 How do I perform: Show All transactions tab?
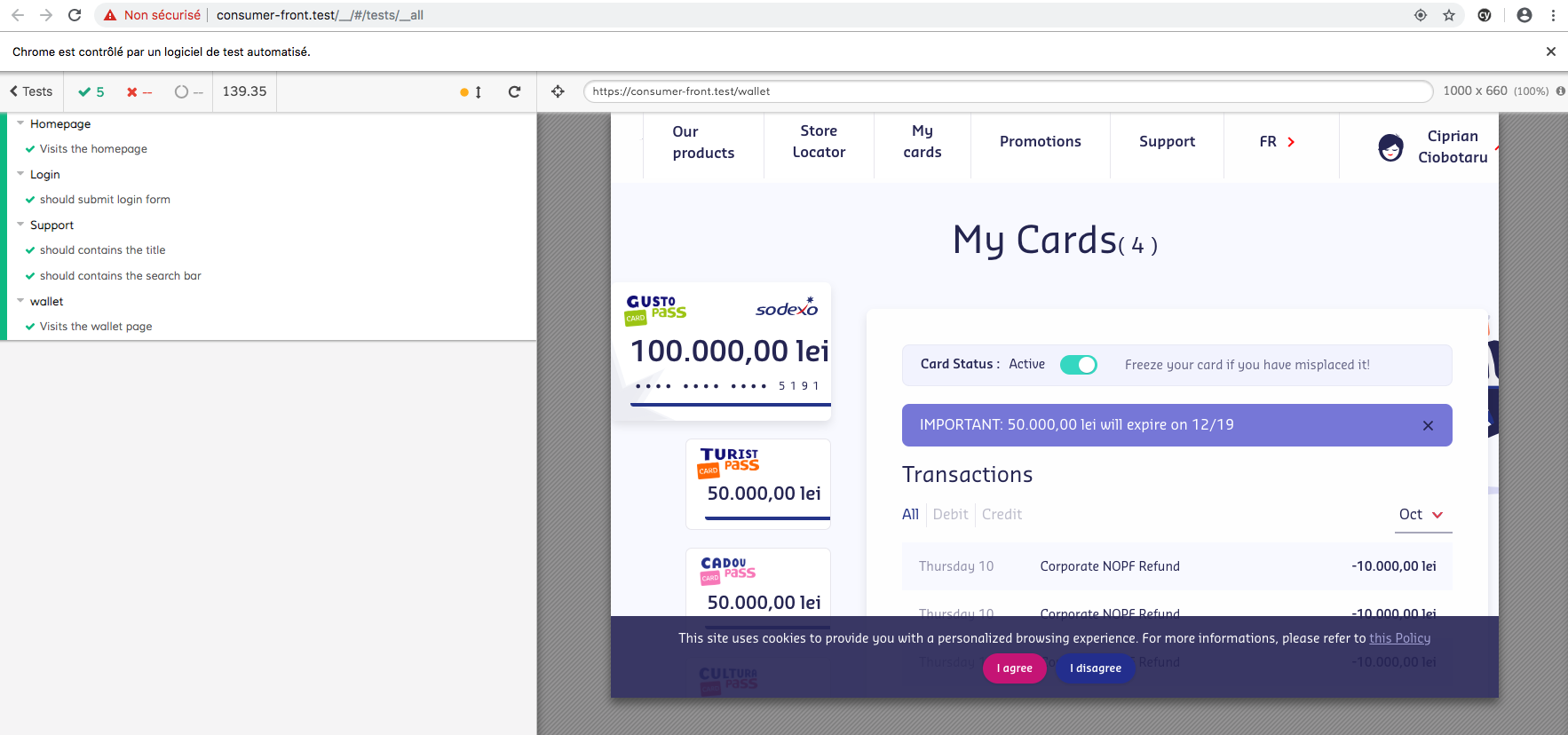[x=910, y=514]
